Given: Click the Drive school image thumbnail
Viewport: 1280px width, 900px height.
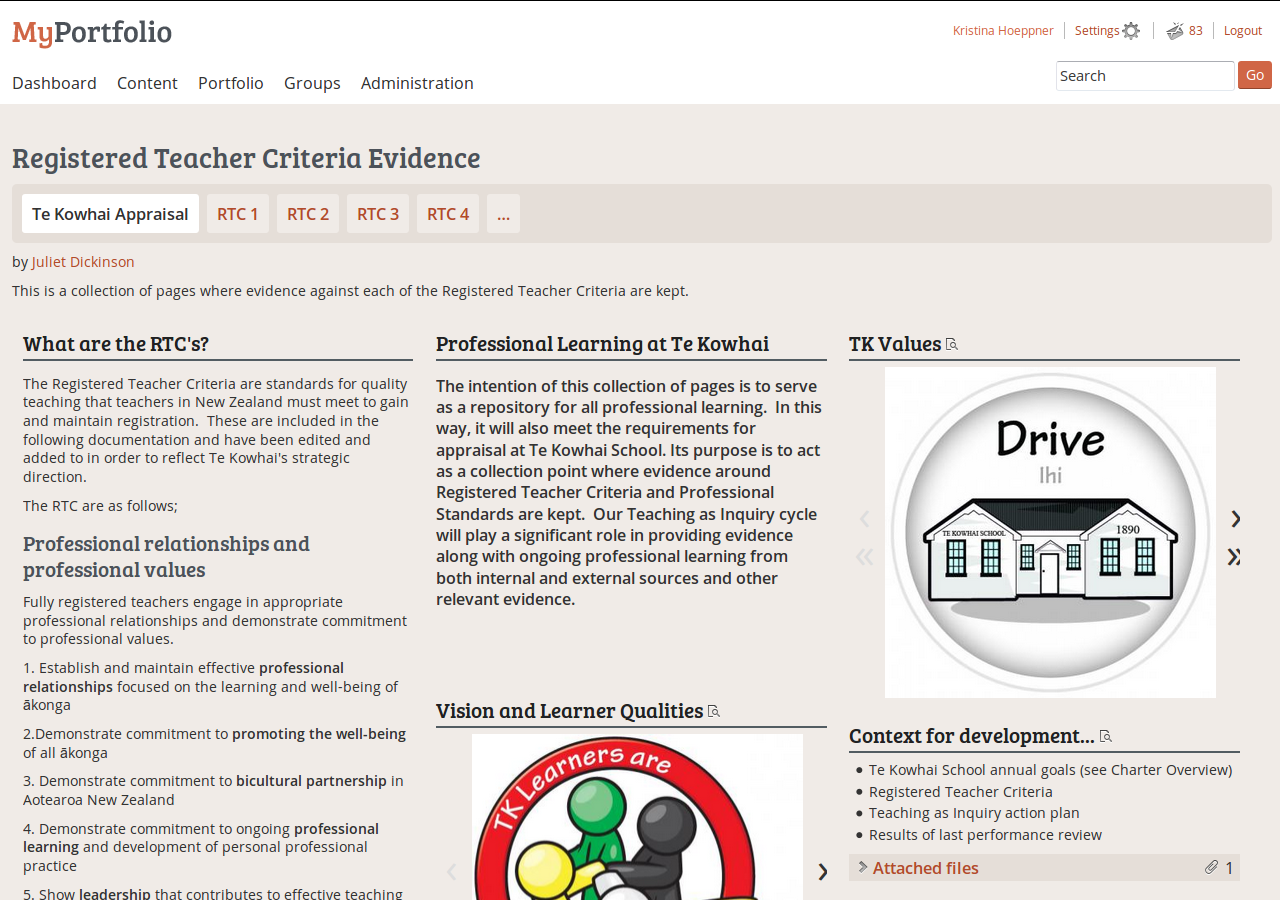Looking at the screenshot, I should [x=1050, y=532].
